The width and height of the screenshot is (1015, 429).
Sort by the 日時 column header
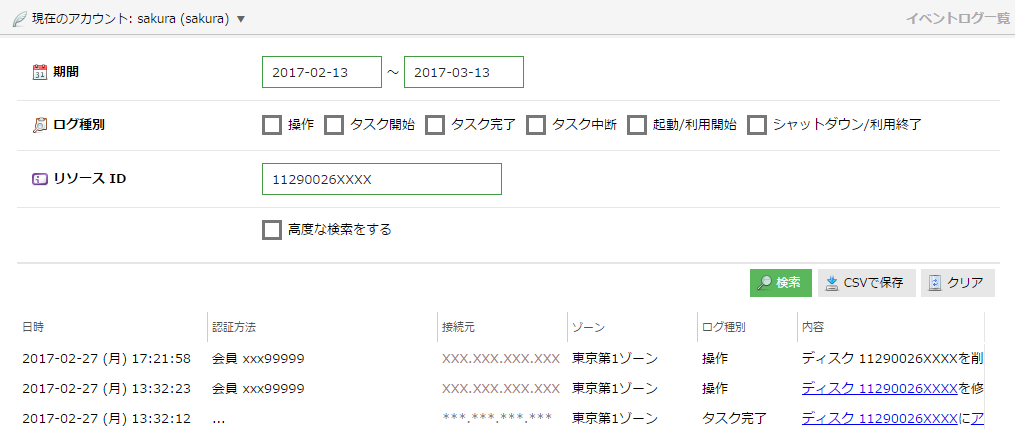click(33, 327)
